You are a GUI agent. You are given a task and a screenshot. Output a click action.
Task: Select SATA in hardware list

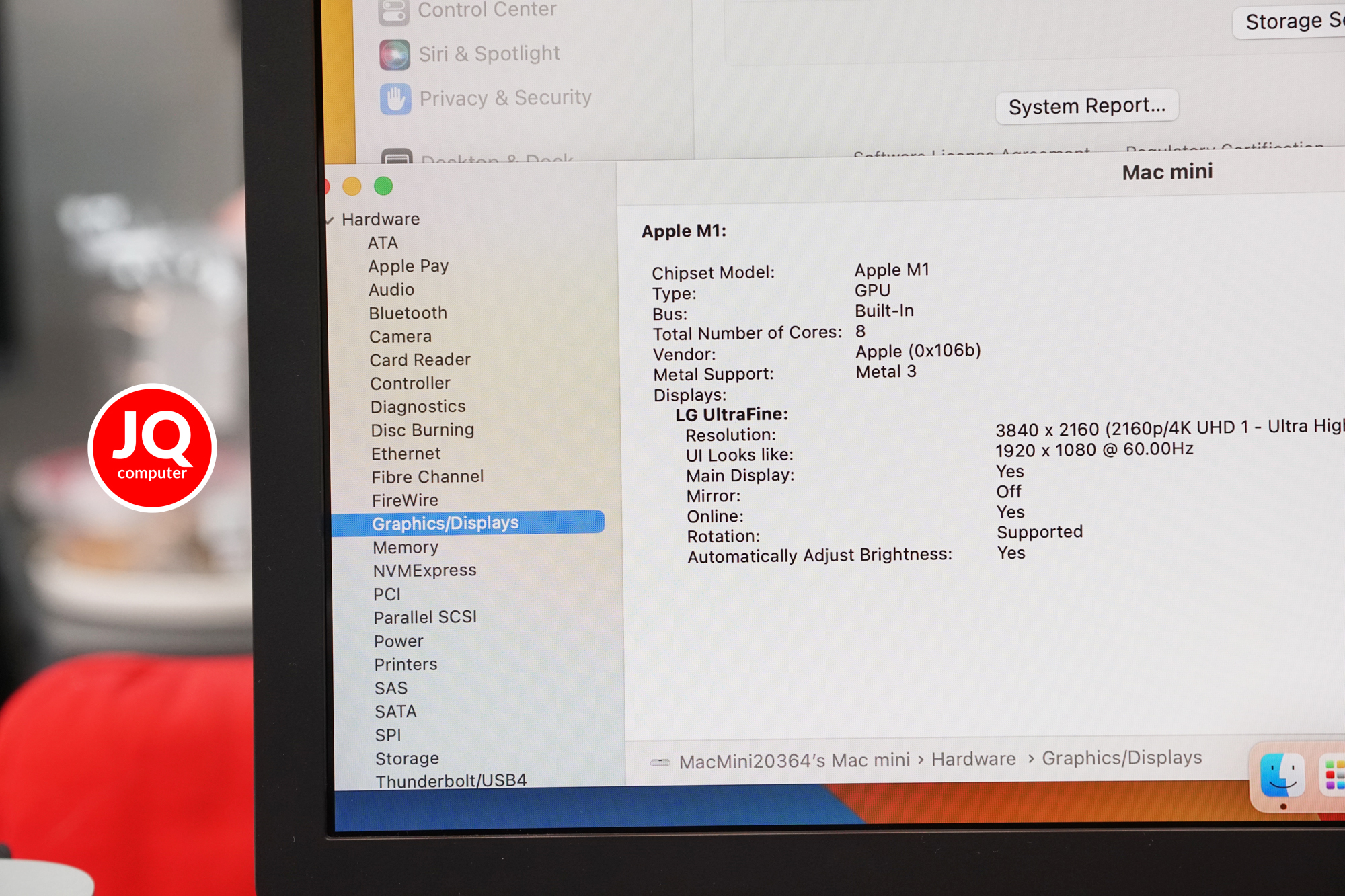coord(395,711)
